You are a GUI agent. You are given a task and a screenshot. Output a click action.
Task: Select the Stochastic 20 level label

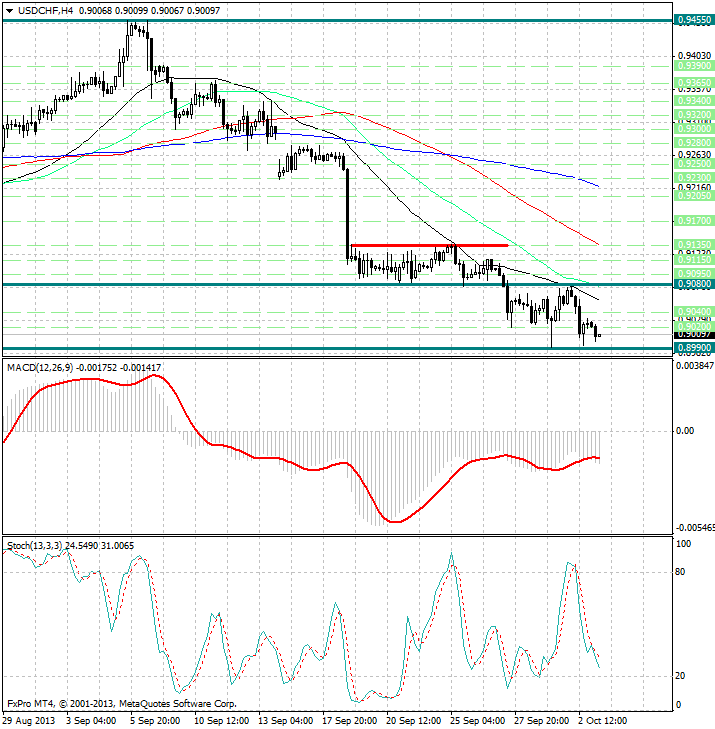[680, 676]
